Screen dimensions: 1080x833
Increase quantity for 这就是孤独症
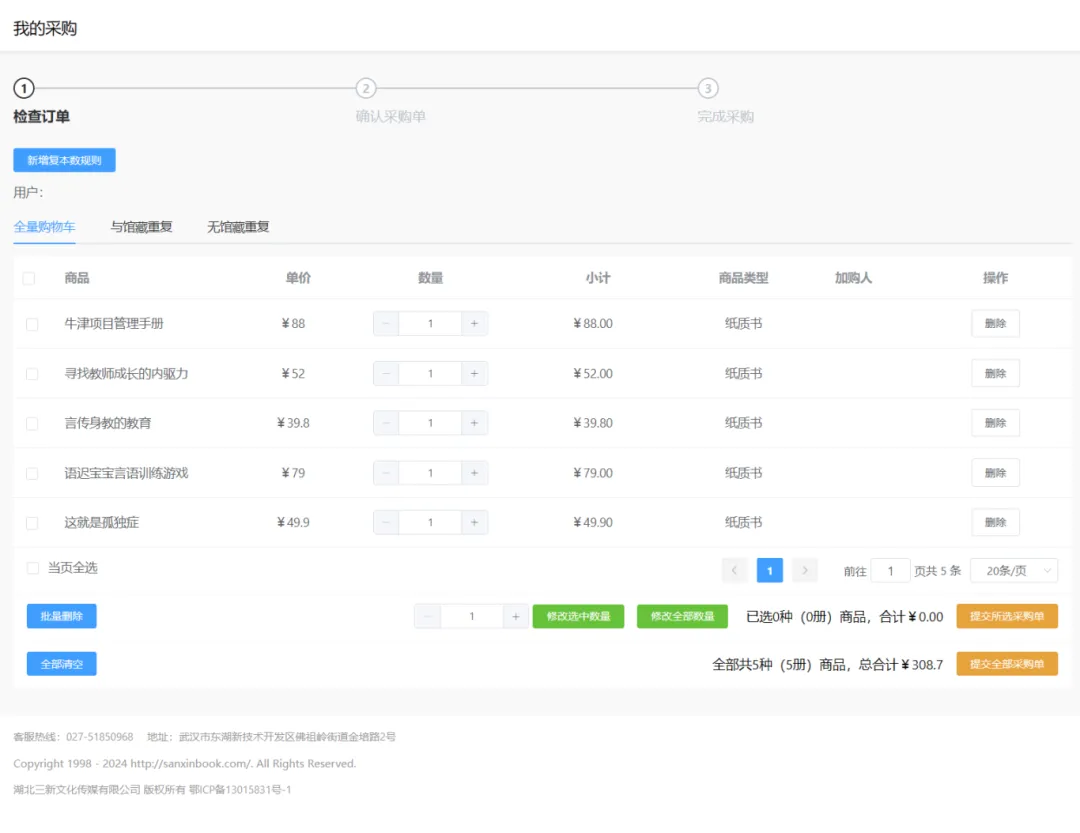click(x=474, y=522)
